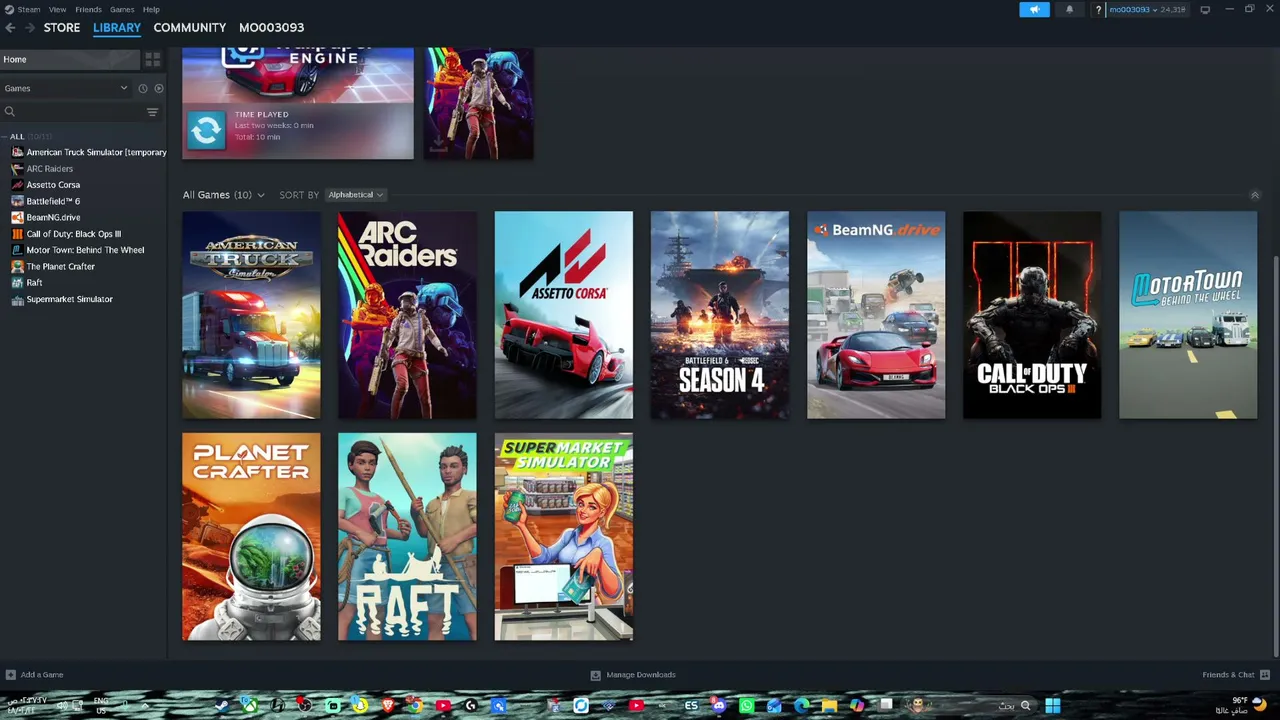Viewport: 1280px width, 720px height.
Task: Open the notifications bell
Action: tap(1069, 10)
